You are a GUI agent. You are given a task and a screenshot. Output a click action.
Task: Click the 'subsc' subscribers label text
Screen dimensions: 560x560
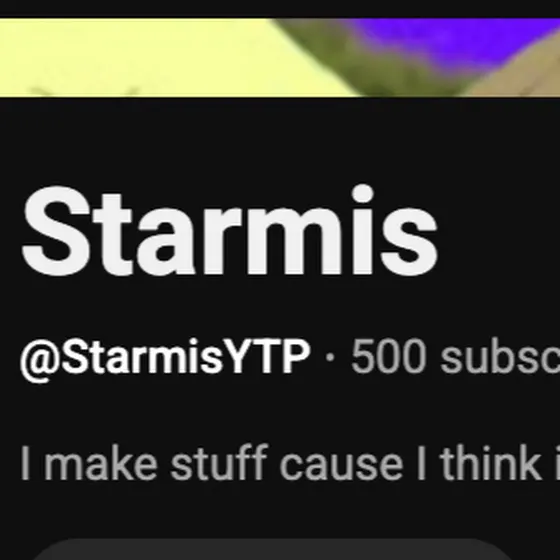pyautogui.click(x=500, y=356)
